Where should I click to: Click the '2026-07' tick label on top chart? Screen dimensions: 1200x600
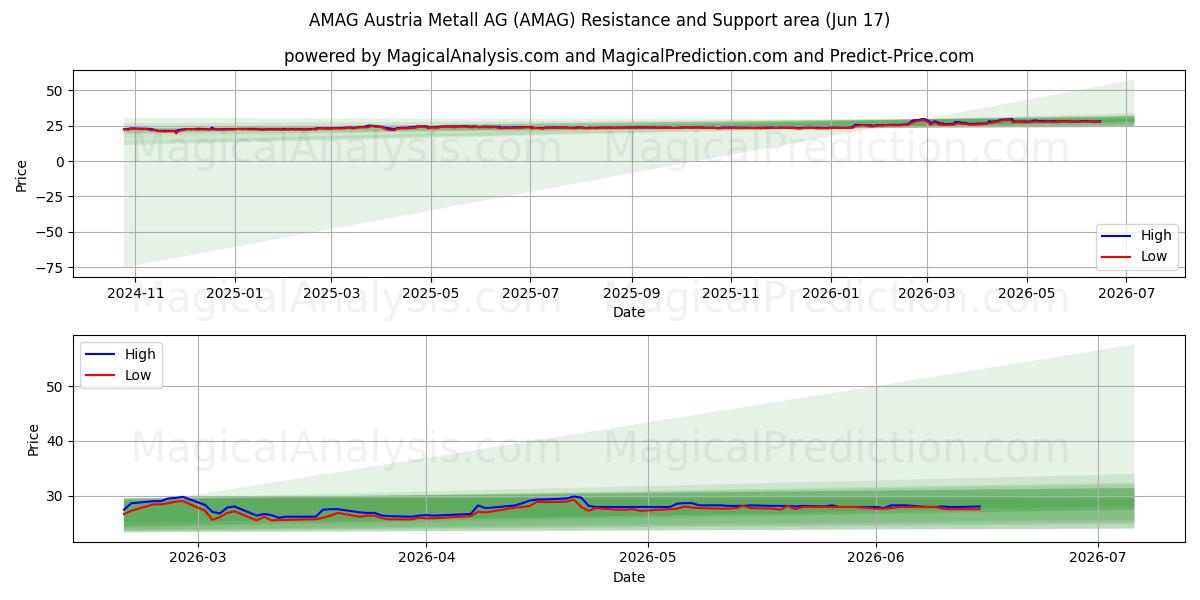pyautogui.click(x=1126, y=293)
